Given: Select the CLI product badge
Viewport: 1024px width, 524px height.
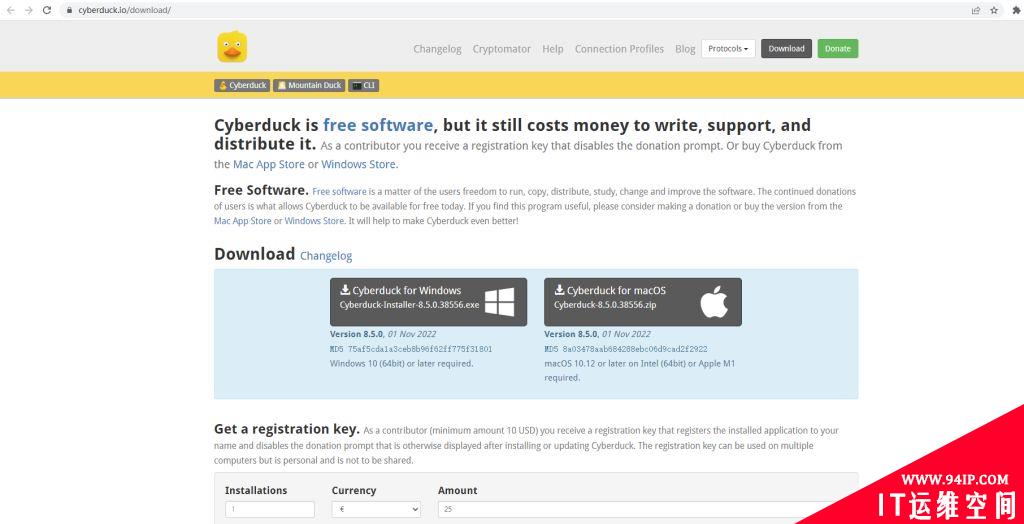Looking at the screenshot, I should coord(364,86).
